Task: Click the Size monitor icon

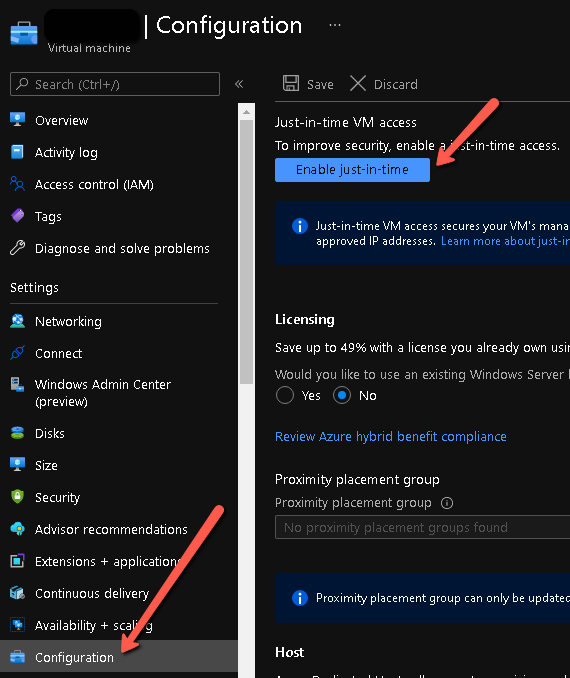Action: [x=17, y=464]
